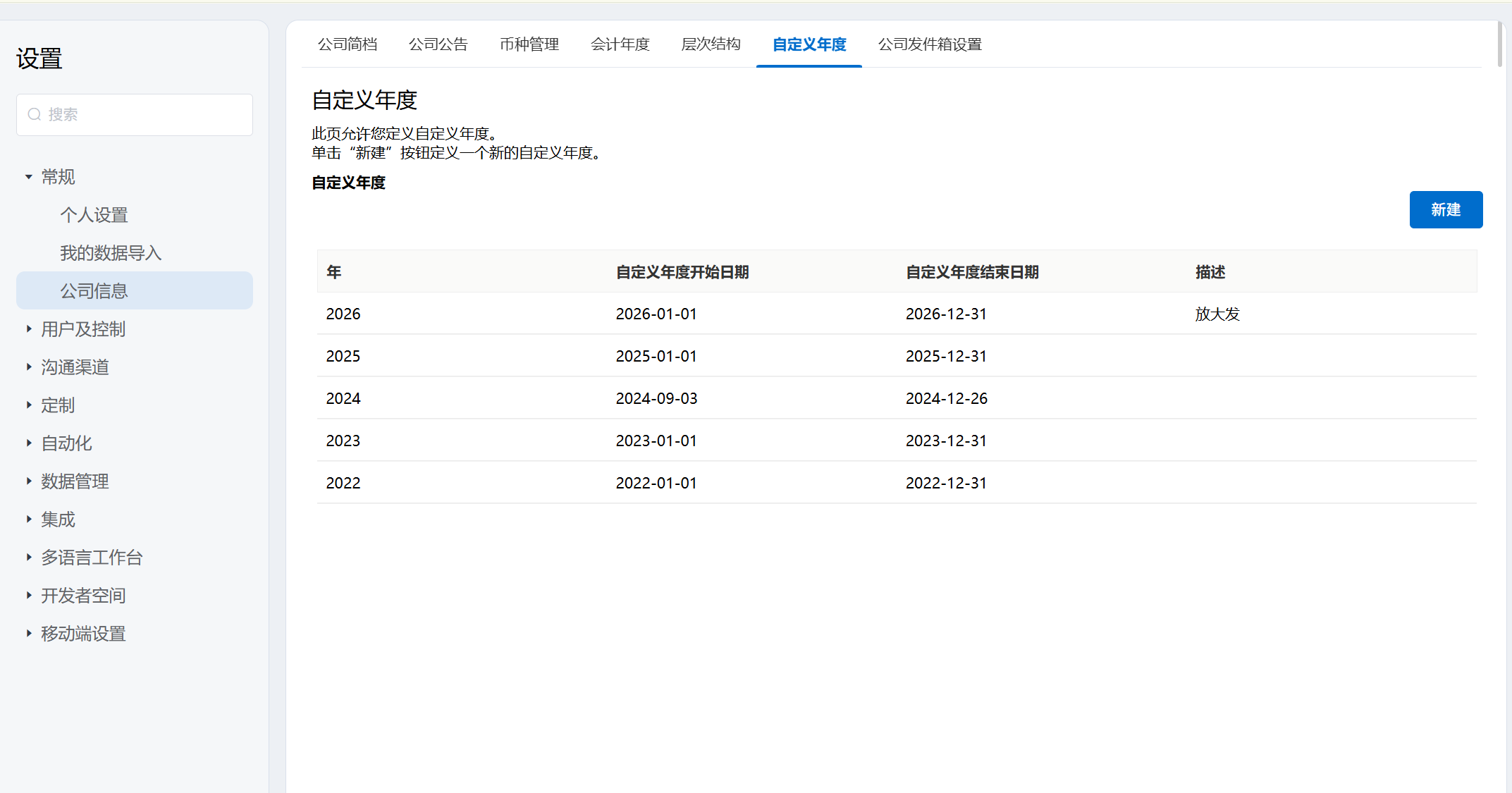The width and height of the screenshot is (1512, 793).
Task: Open the 公司发件箱设置 tab
Action: 929,44
